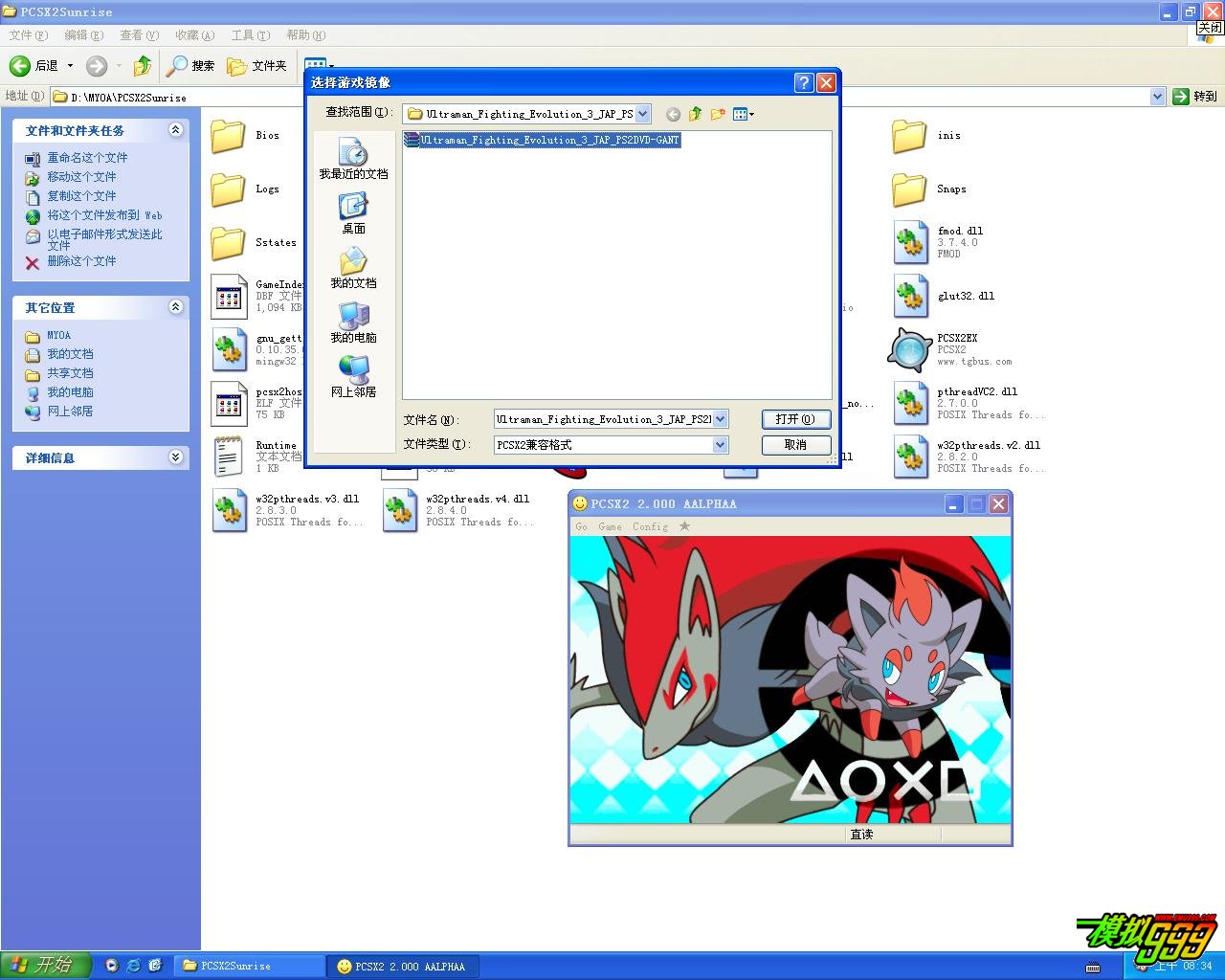Go up one folder level in Explorer toolbar
1225x980 pixels.
(x=143, y=66)
